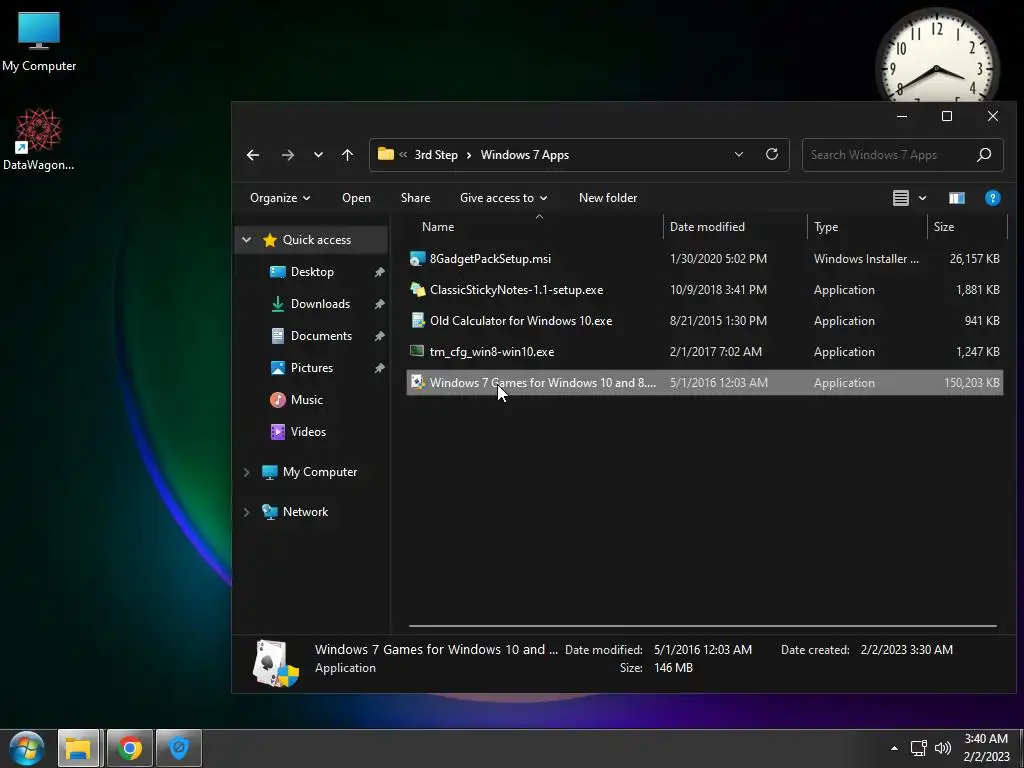The image size is (1024, 768).
Task: Refresh the current folder
Action: coord(772,155)
